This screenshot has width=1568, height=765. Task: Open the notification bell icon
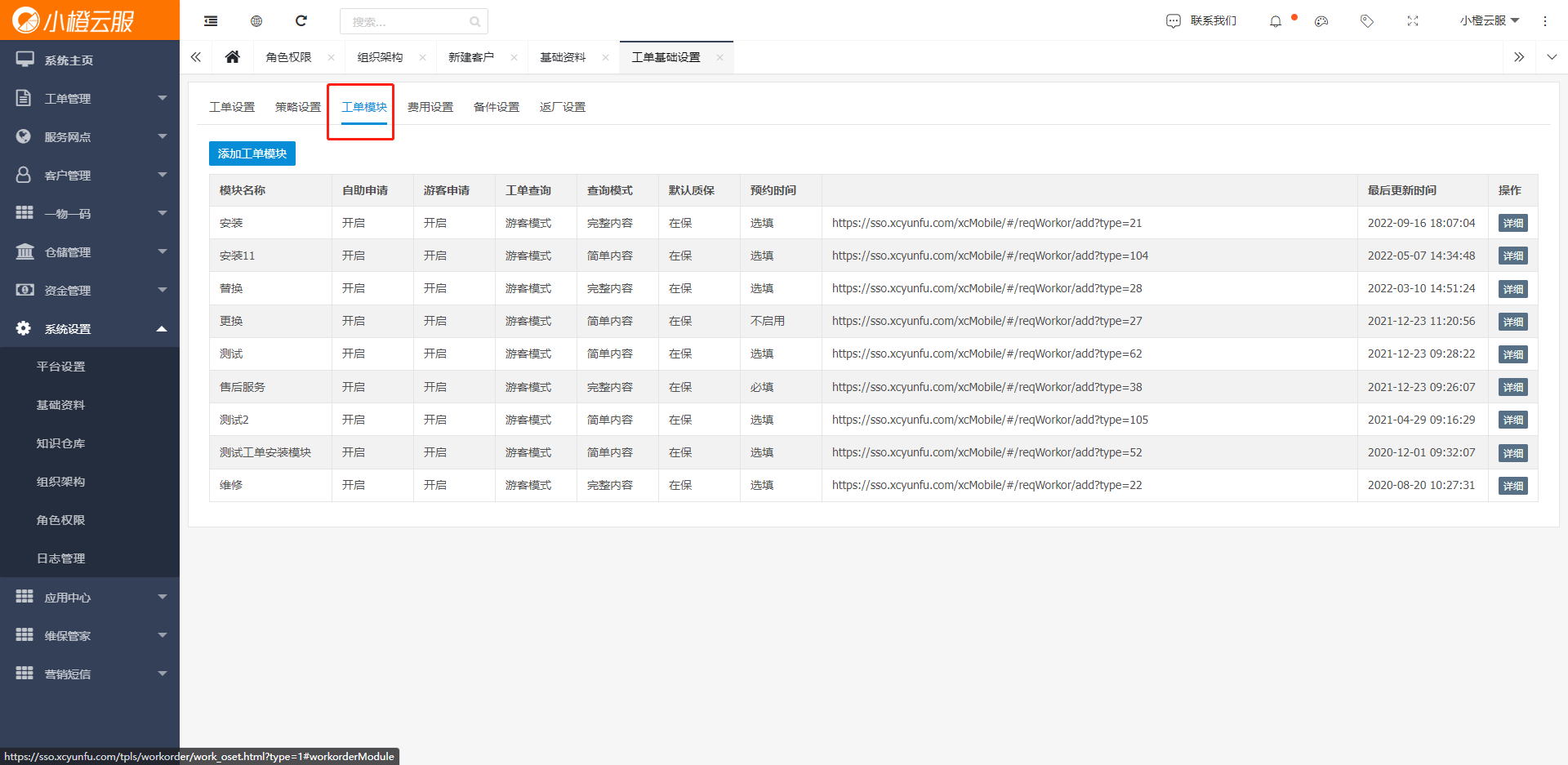tap(1276, 21)
